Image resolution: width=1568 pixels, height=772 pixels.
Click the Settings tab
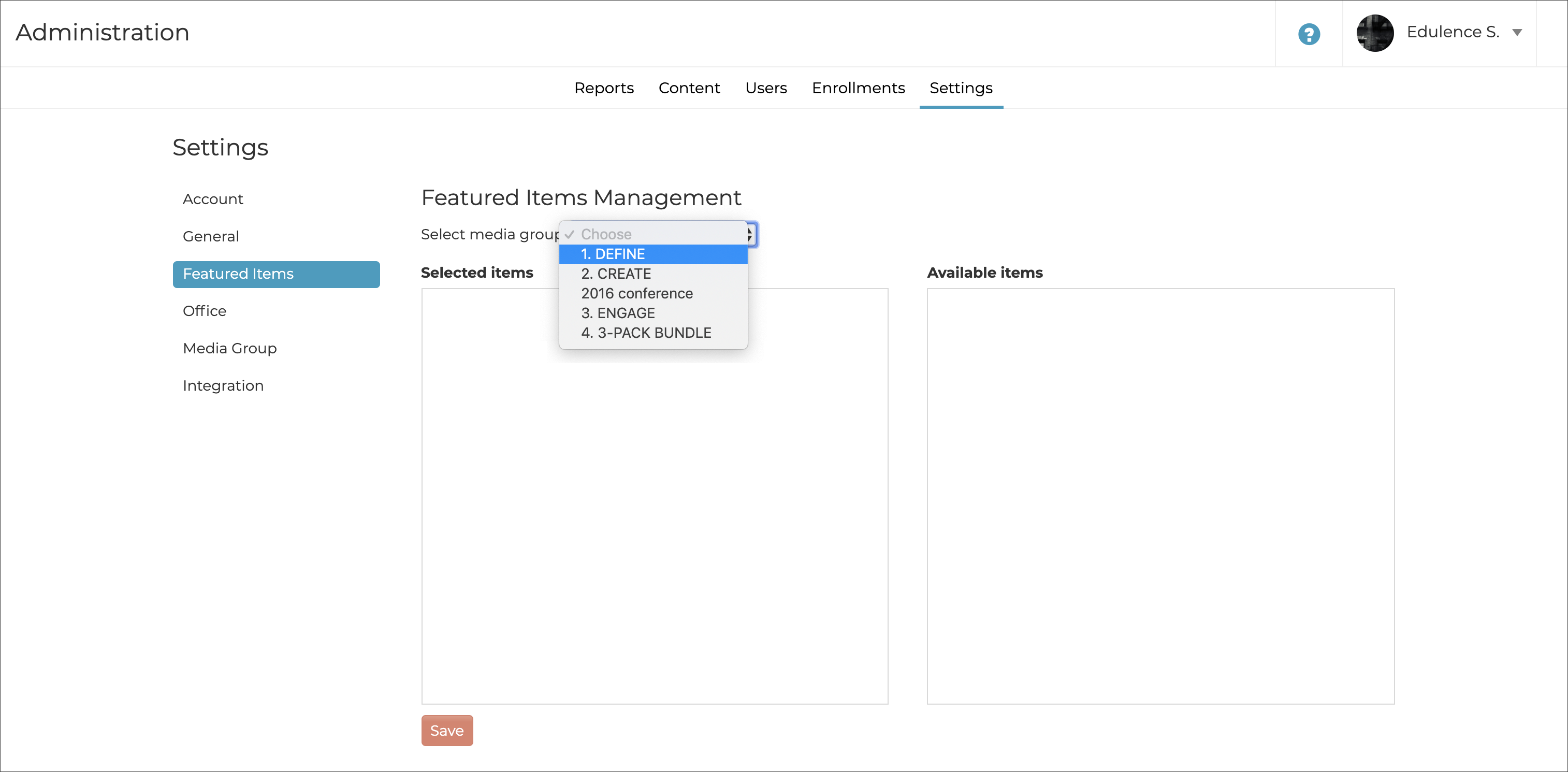point(960,88)
